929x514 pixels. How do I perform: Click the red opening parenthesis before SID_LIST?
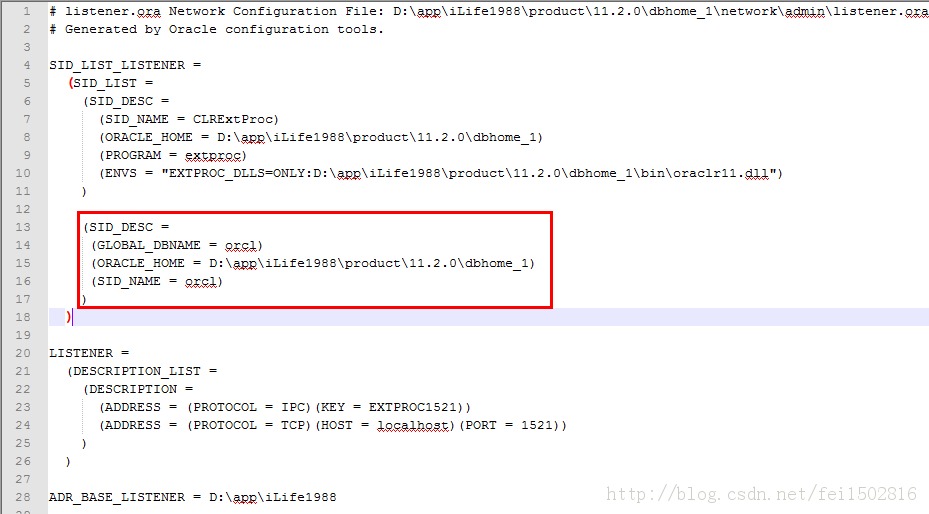click(x=71, y=83)
